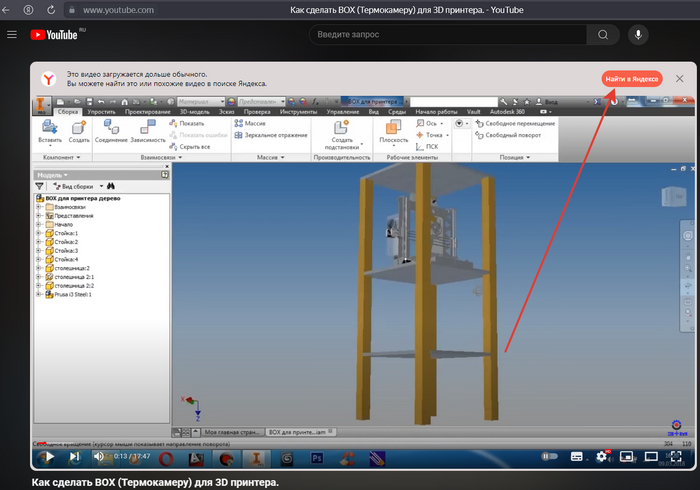Expand the 'Стойка:1' tree node
The image size is (700, 490).
(39, 233)
